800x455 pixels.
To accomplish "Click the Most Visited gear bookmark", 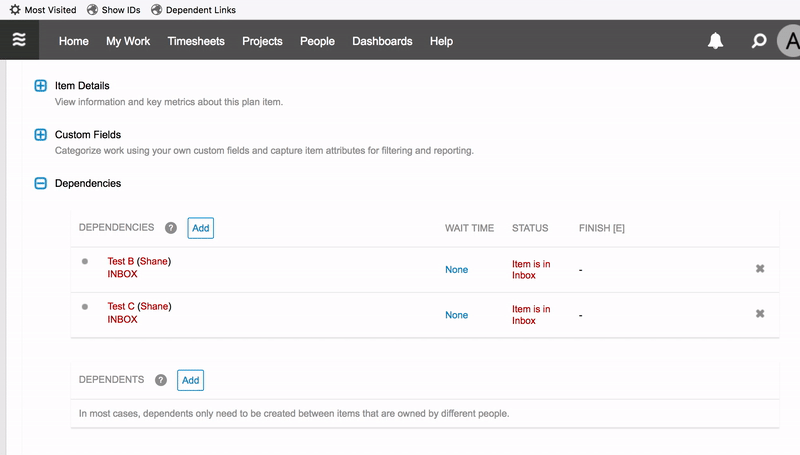I will [x=43, y=10].
